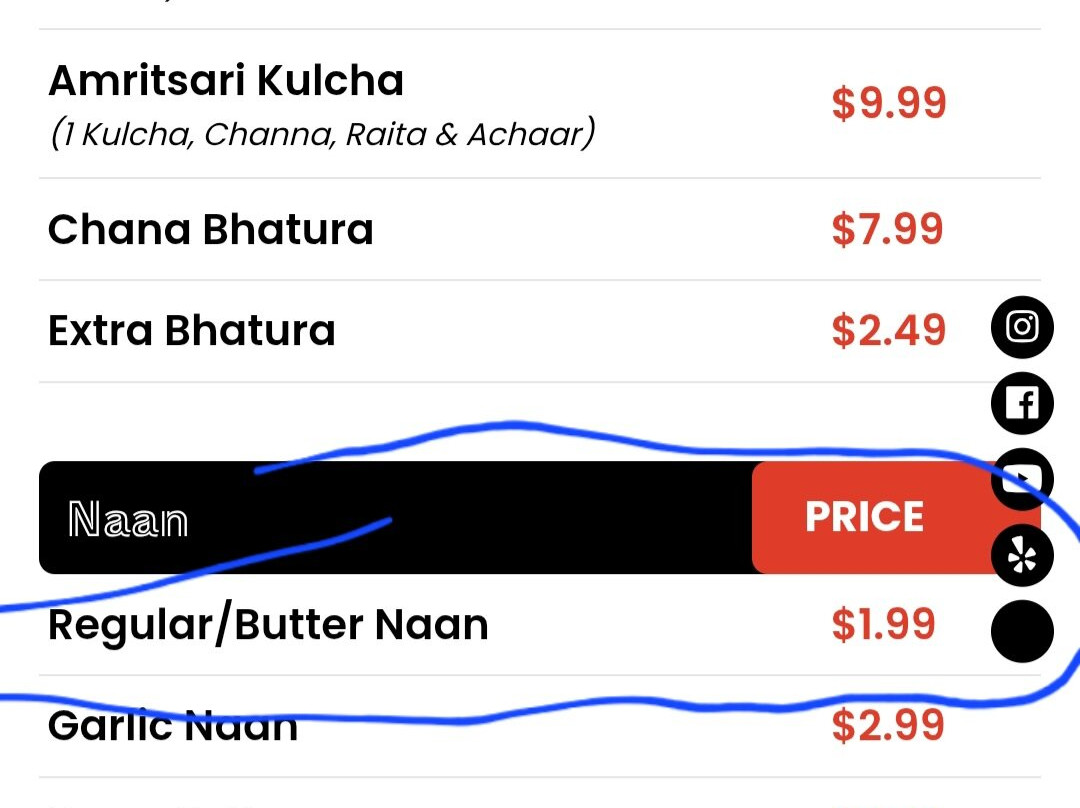Tap the $9.99 price for Amritsari Kulcha
Viewport: 1080px width, 808px height.
click(x=888, y=103)
